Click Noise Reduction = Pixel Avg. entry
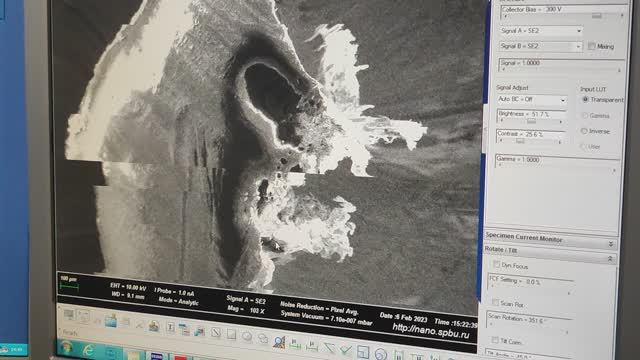640x360 pixels. (319, 308)
